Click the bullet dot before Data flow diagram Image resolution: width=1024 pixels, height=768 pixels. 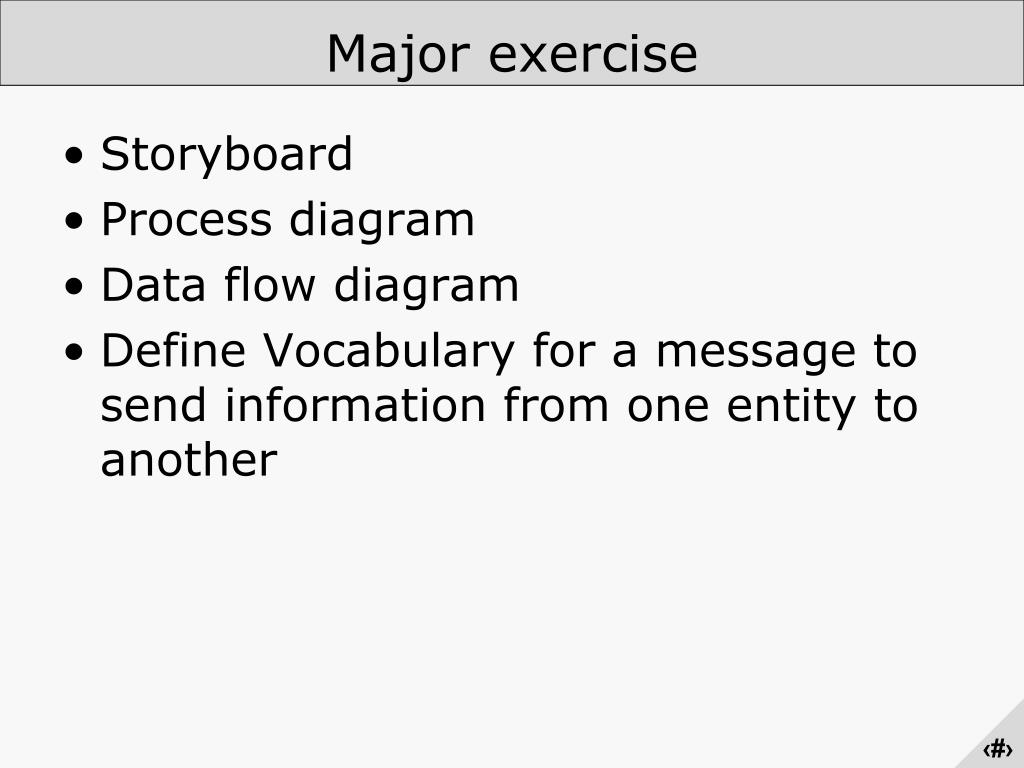[75, 288]
